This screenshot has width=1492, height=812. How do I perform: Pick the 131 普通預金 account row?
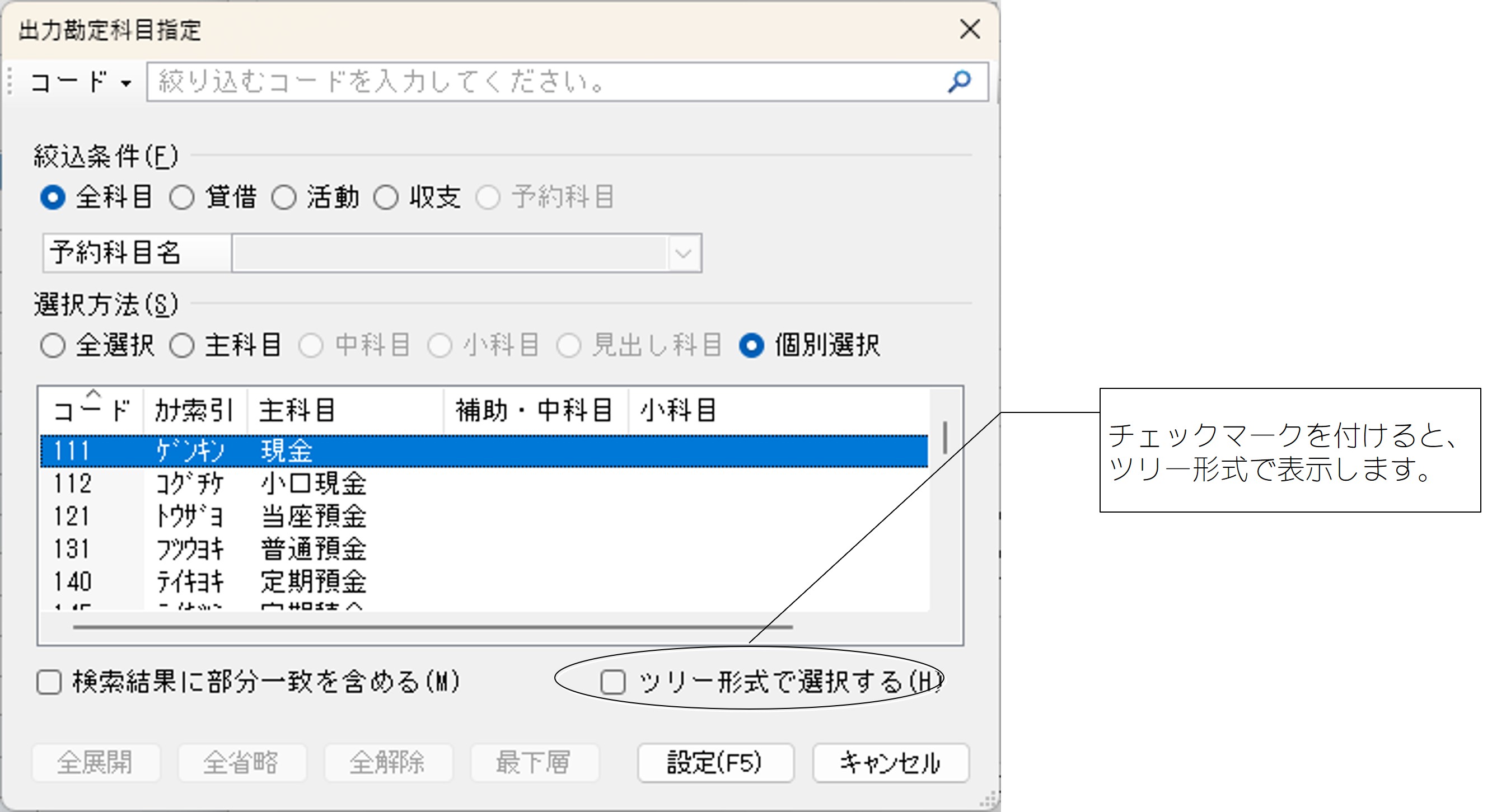click(x=313, y=548)
